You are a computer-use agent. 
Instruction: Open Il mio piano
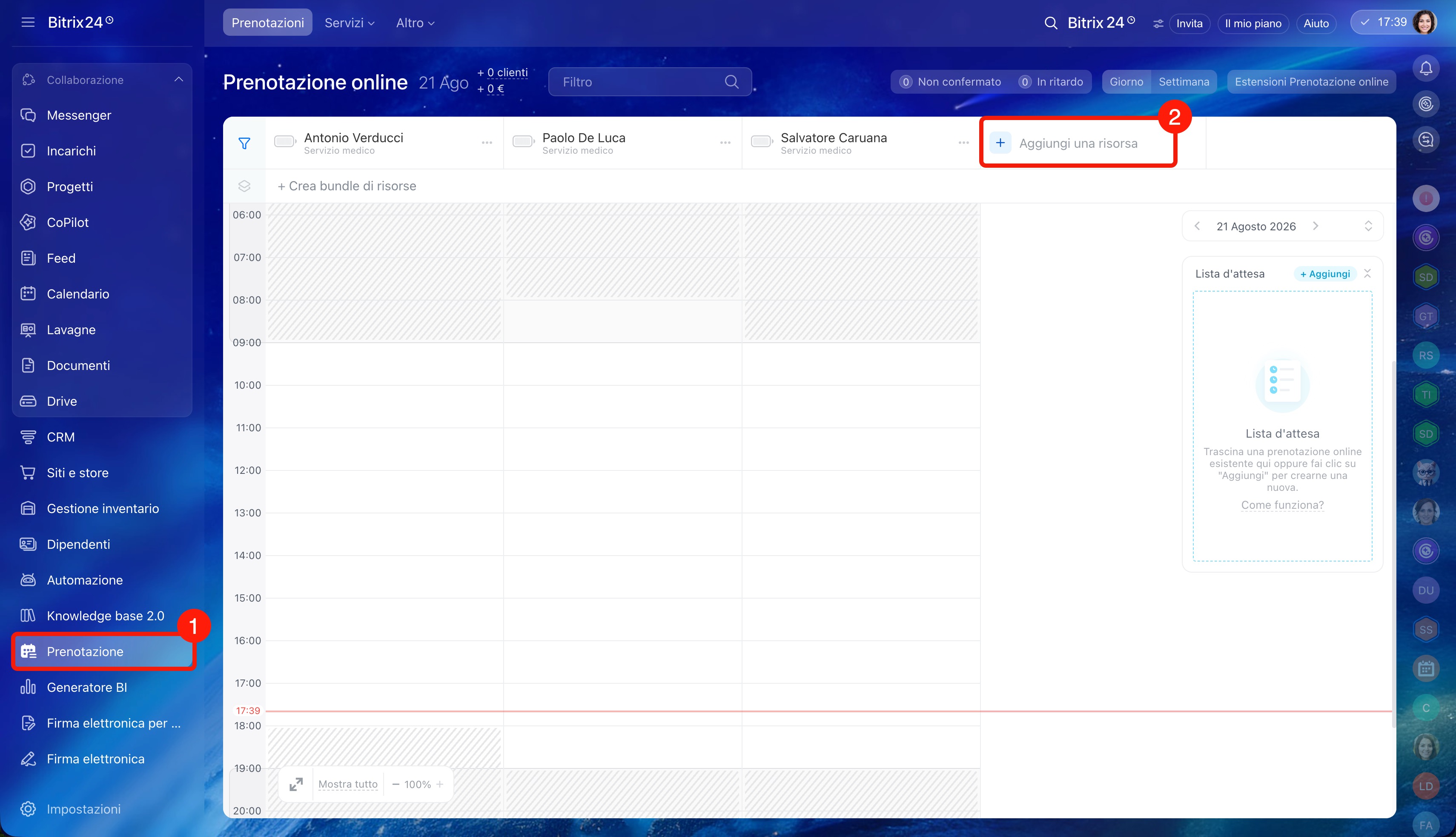[1253, 23]
